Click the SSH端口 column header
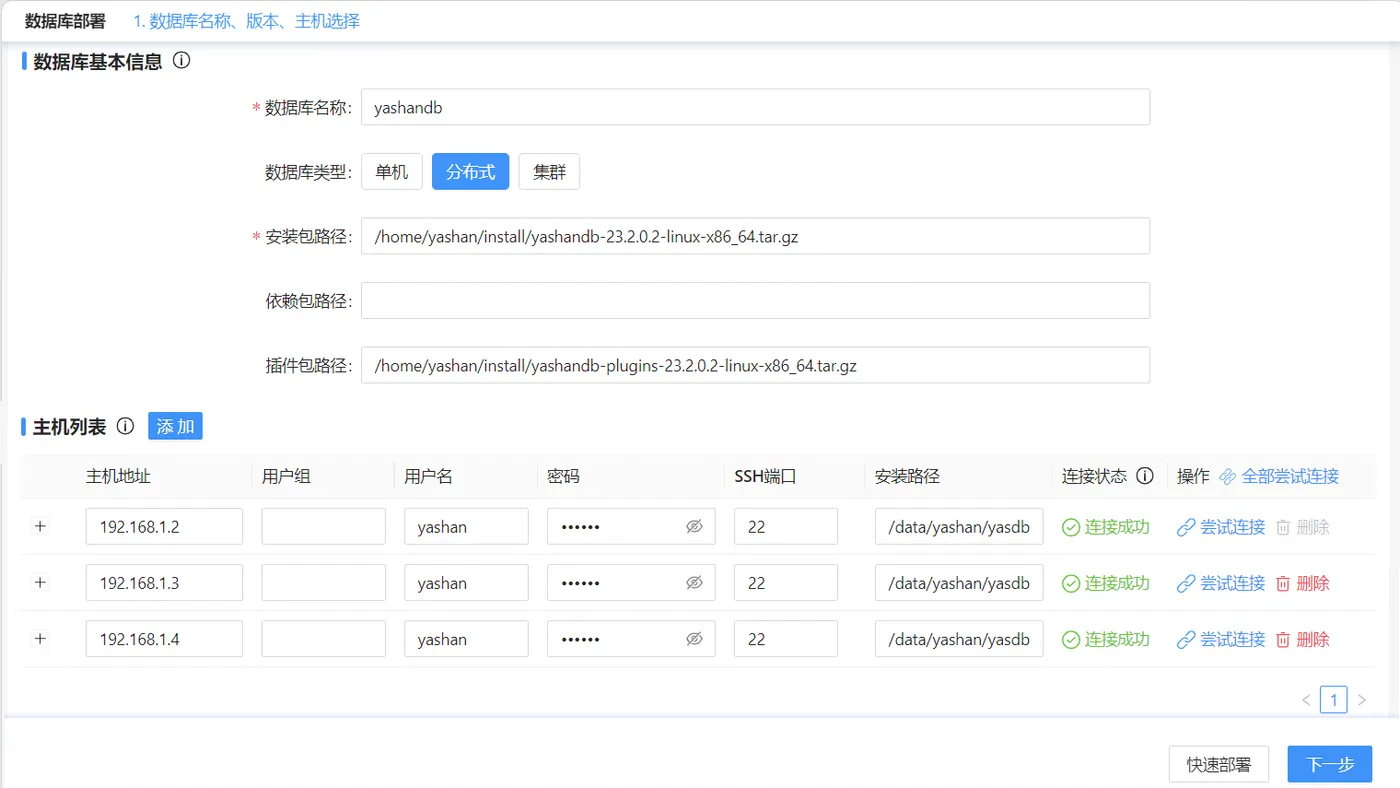The width and height of the screenshot is (1400, 788). 765,477
